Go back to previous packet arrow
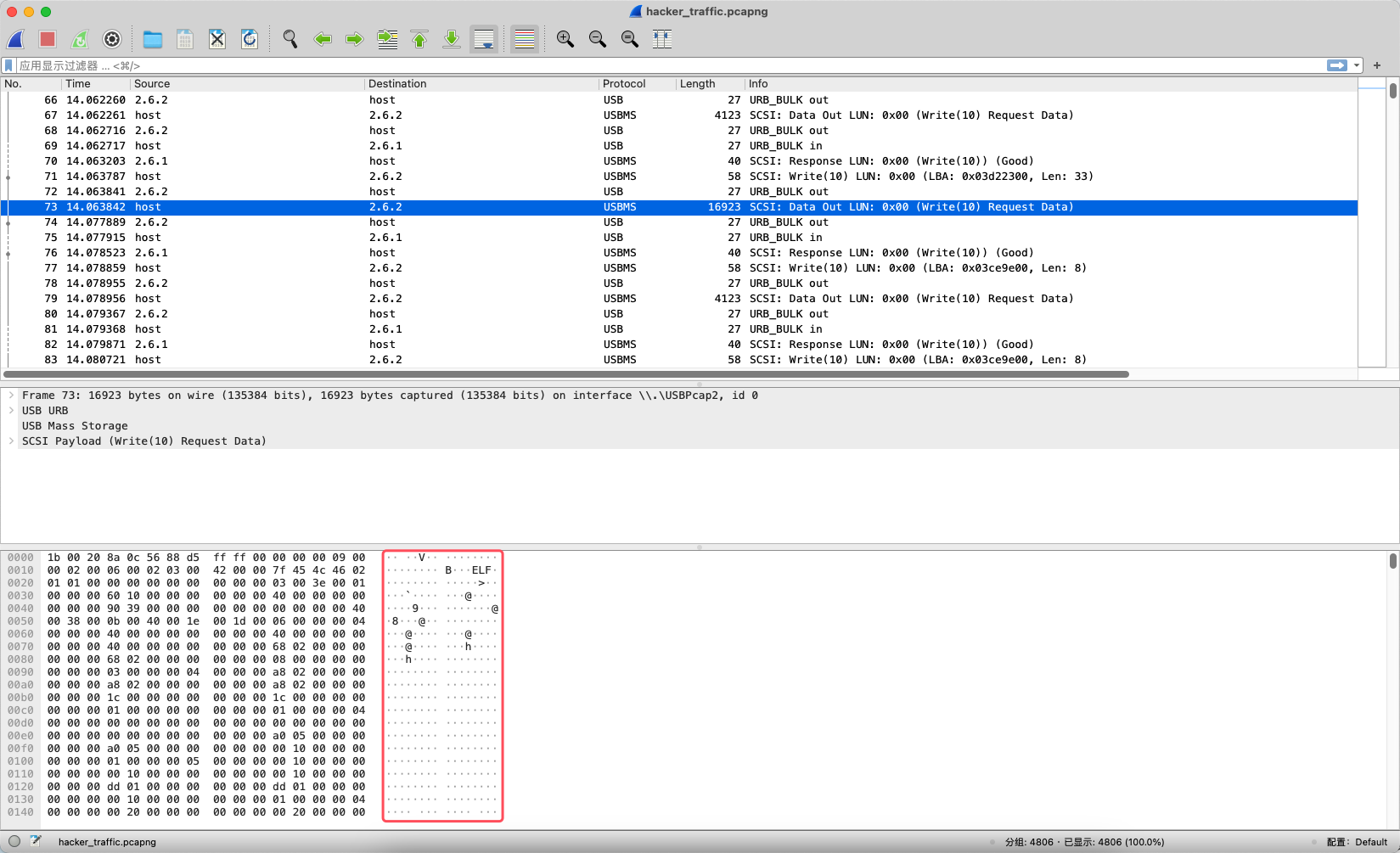Viewport: 1400px width, 853px height. [323, 39]
